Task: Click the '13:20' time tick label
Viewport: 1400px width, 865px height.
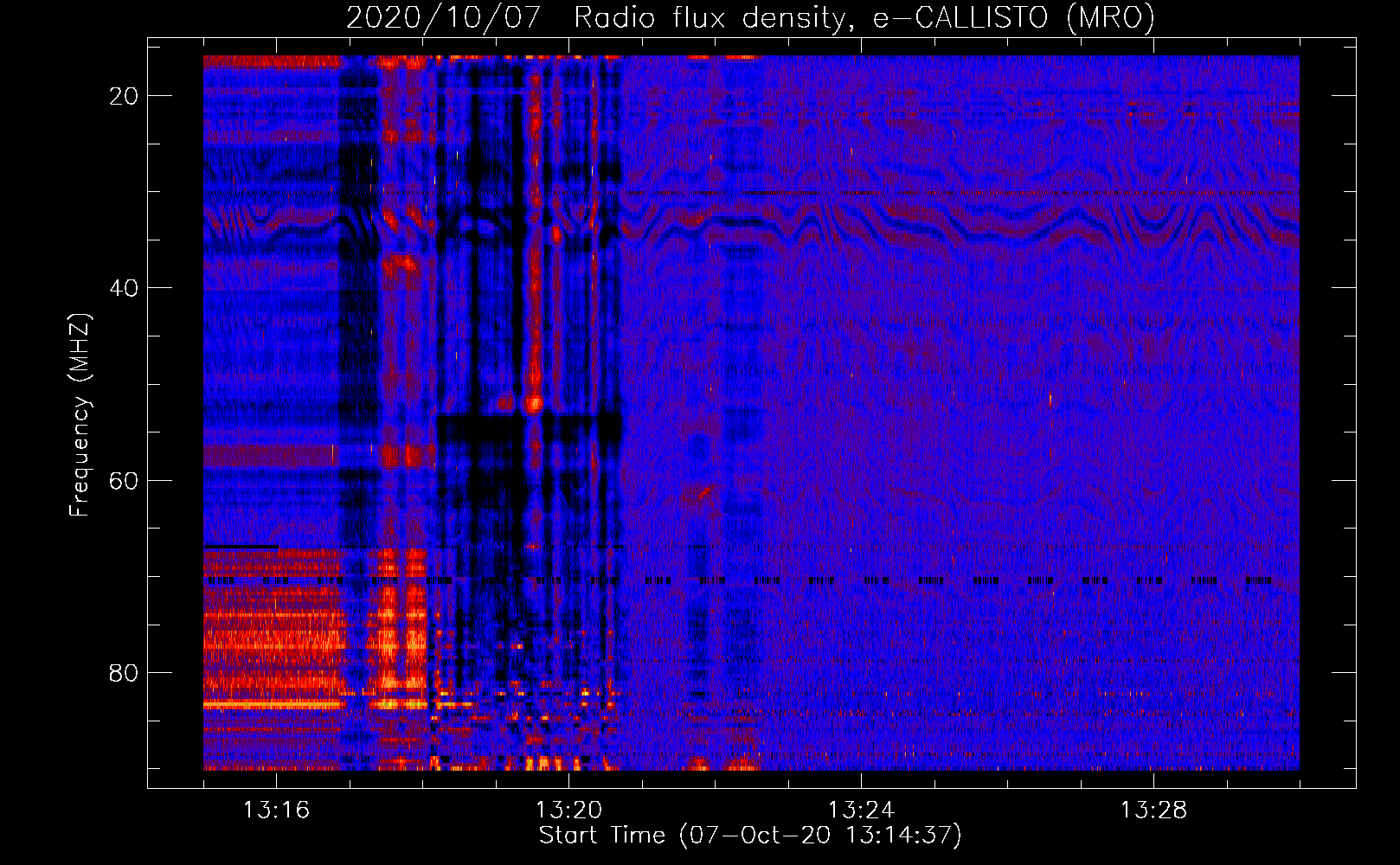Action: [x=568, y=811]
